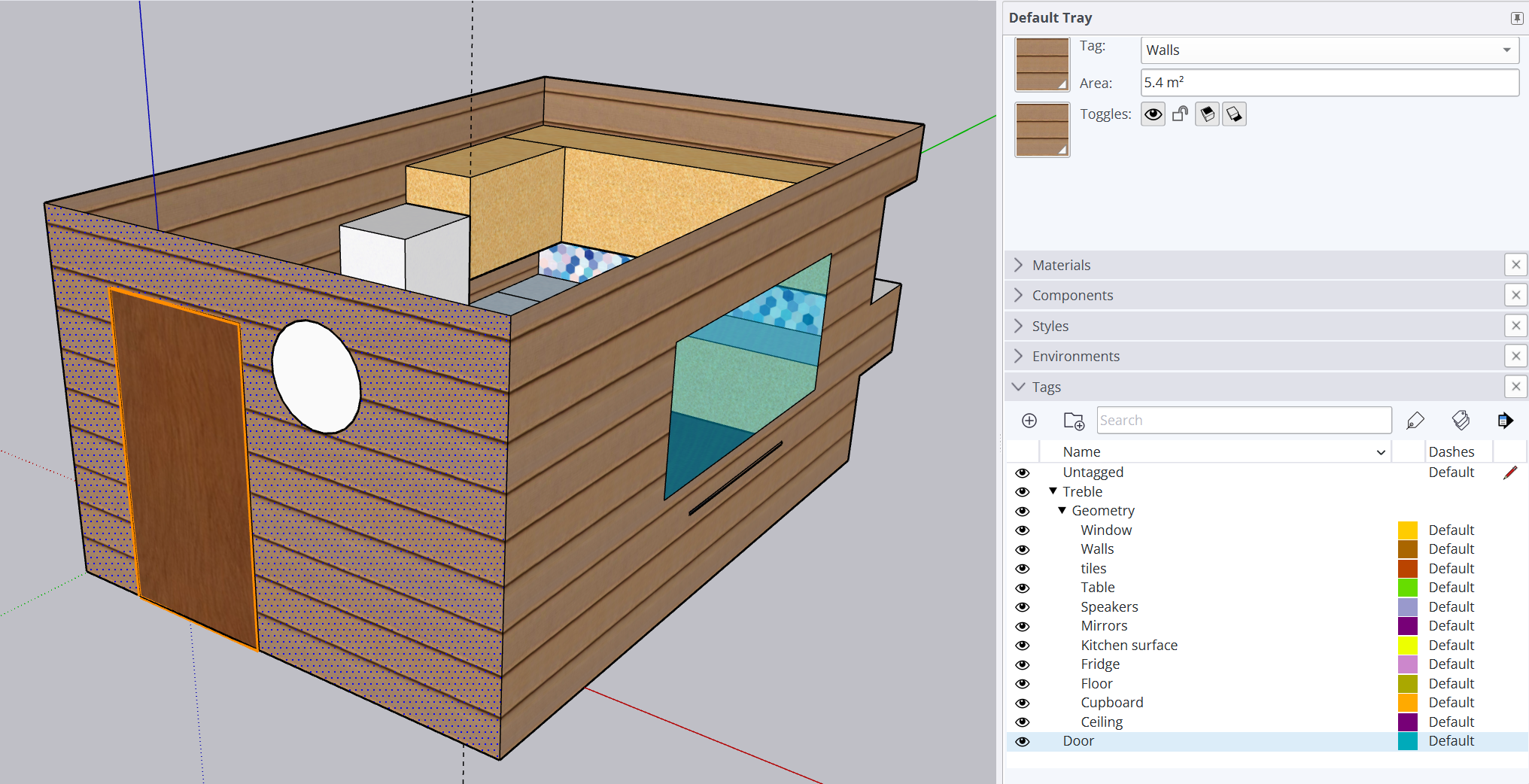
Task: Click the Dashes column header
Action: pos(1451,452)
